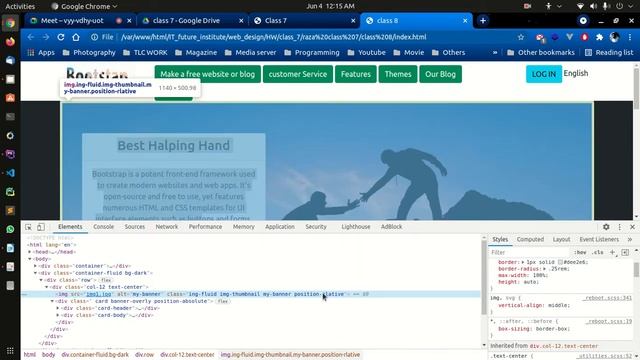This screenshot has width=640, height=360.
Task: Switch to the Computed styles tab
Action: coord(530,240)
